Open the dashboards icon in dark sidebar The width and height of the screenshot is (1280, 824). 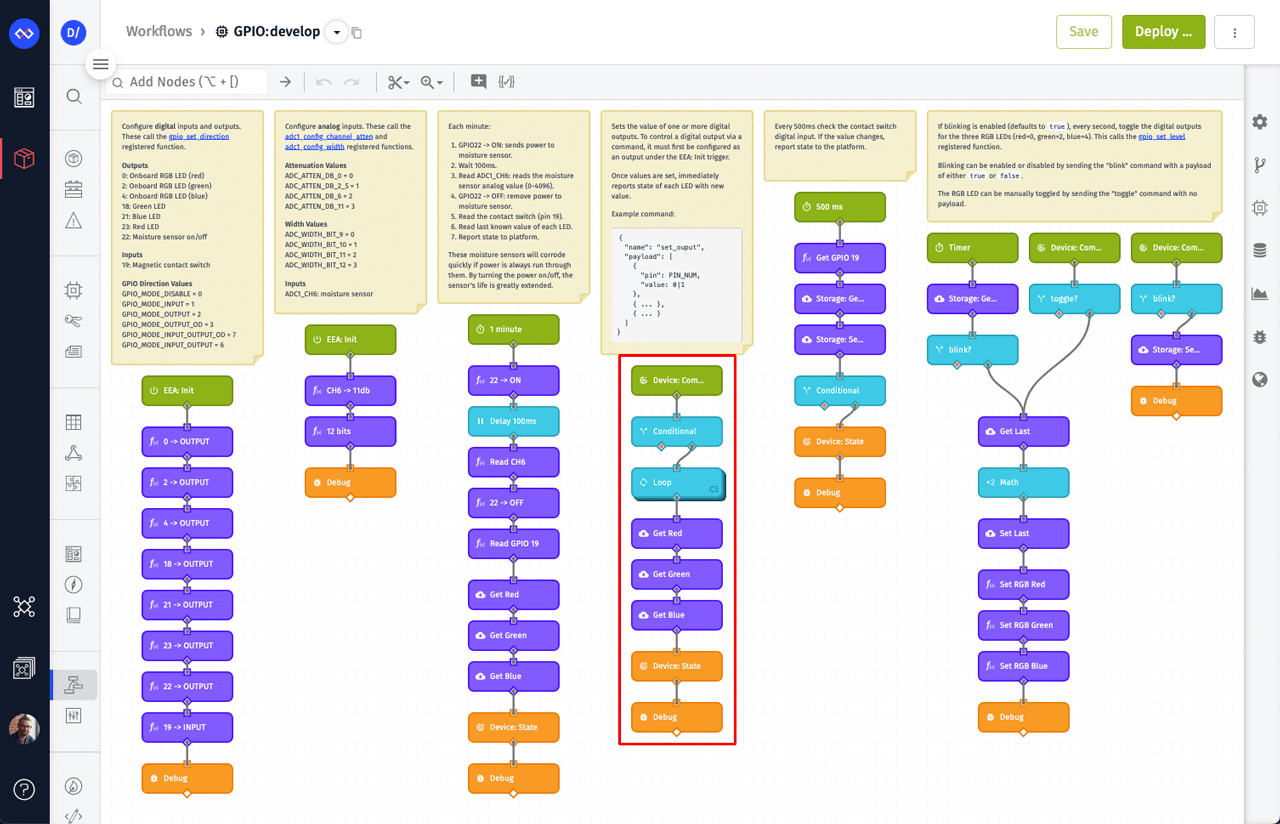tap(24, 97)
